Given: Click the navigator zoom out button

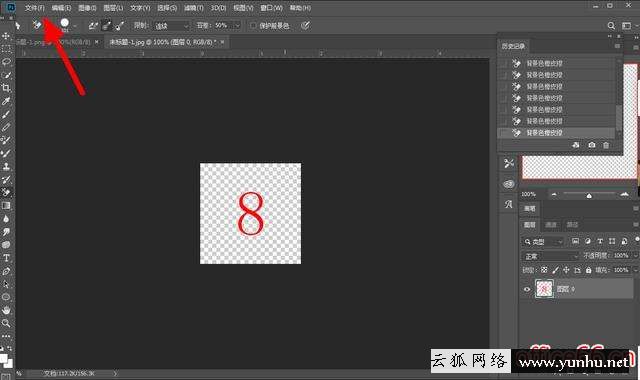Looking at the screenshot, I should tap(554, 195).
